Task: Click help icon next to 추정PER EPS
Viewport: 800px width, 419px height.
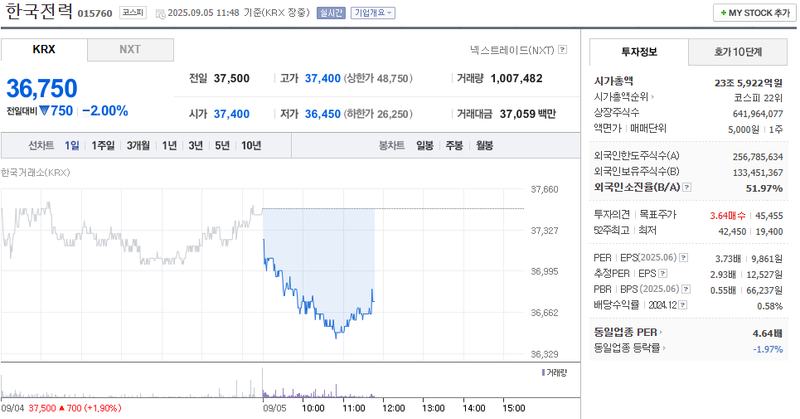Action: pos(663,274)
